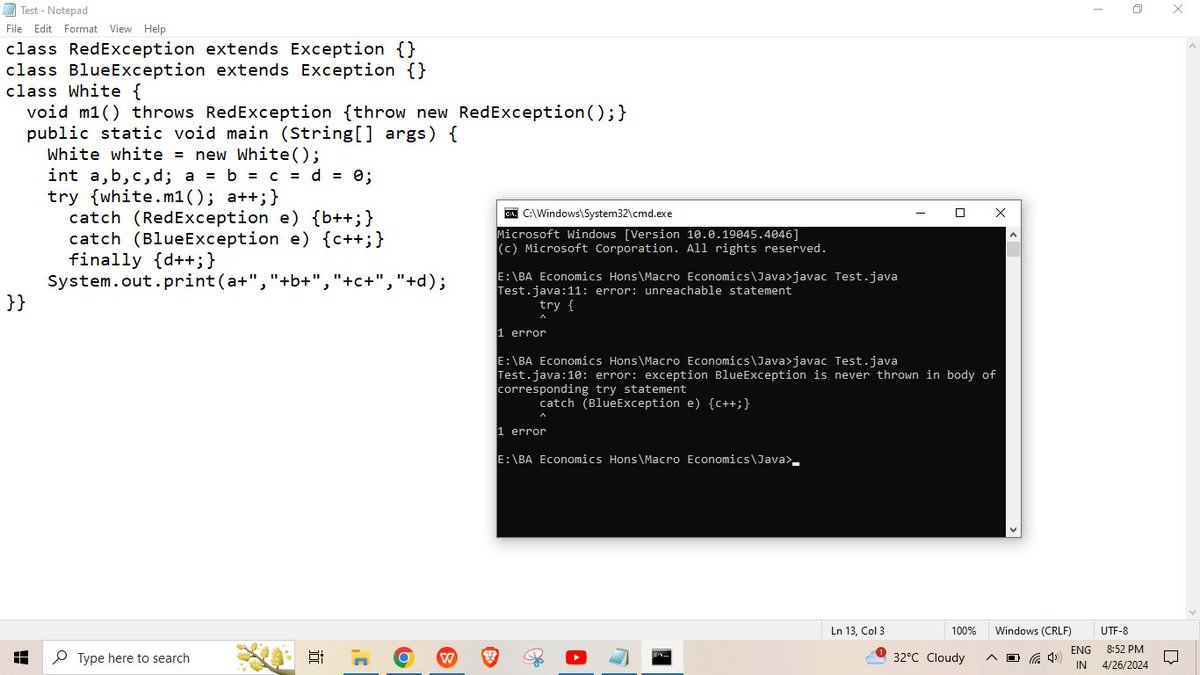Switch input language ENG IN

pyautogui.click(x=1081, y=657)
